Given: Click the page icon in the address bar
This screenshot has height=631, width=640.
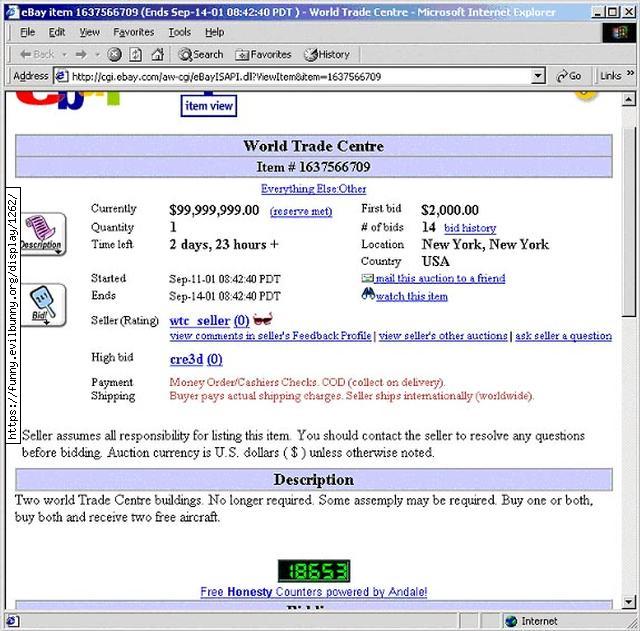Looking at the screenshot, I should (x=62, y=76).
